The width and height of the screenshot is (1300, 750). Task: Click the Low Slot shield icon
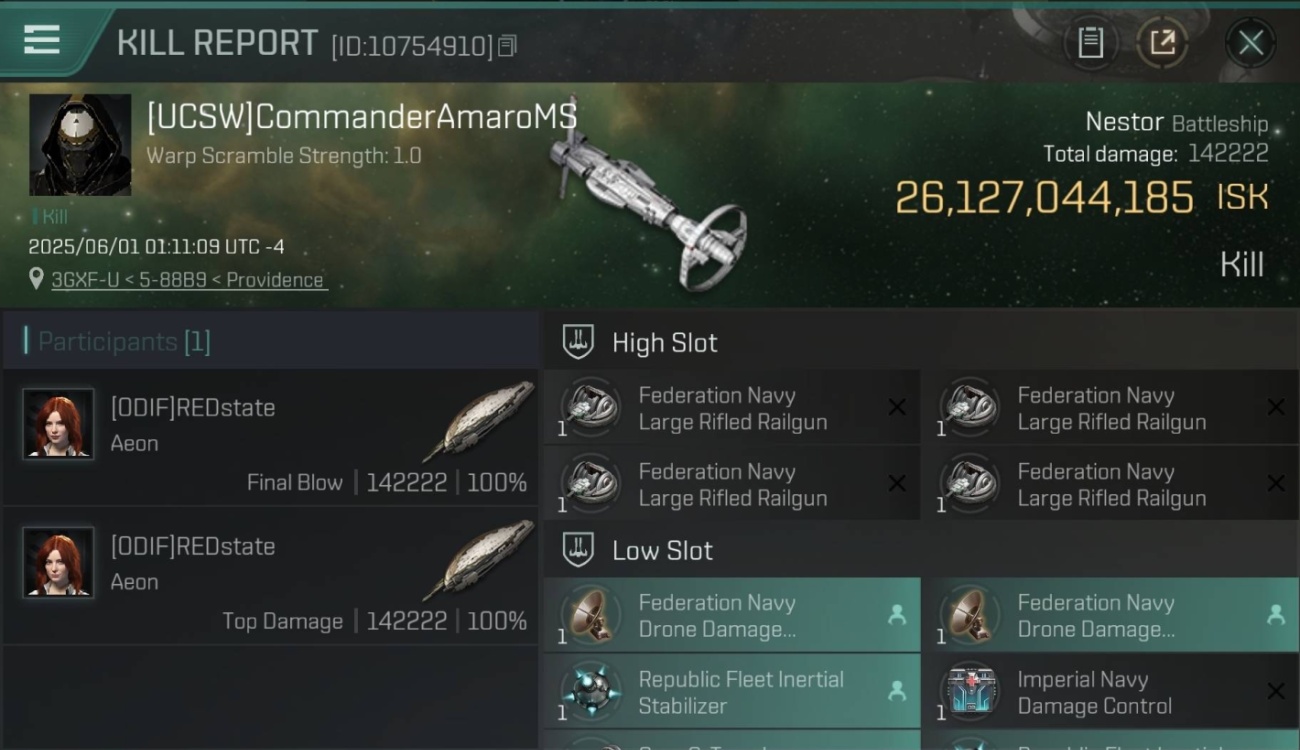coord(578,550)
